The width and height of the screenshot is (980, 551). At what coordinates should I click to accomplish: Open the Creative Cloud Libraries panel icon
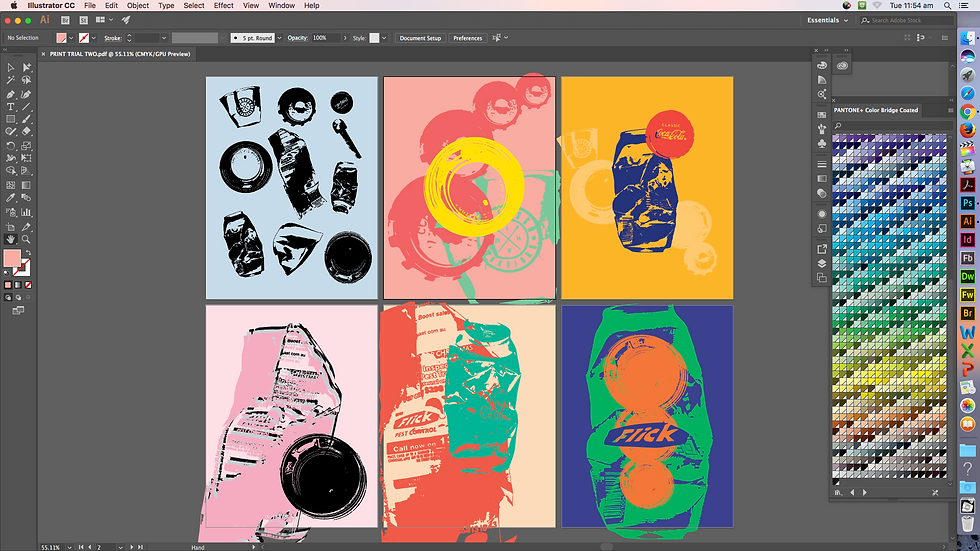pyautogui.click(x=842, y=66)
